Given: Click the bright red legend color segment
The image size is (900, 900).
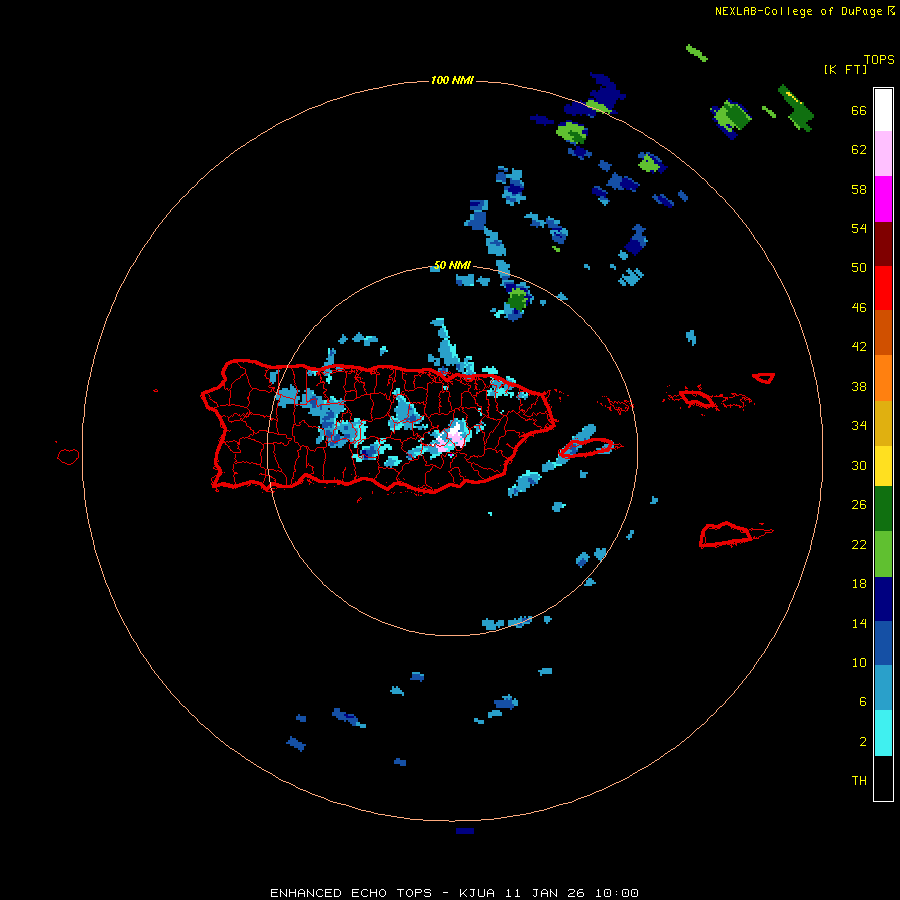Looking at the screenshot, I should (883, 288).
